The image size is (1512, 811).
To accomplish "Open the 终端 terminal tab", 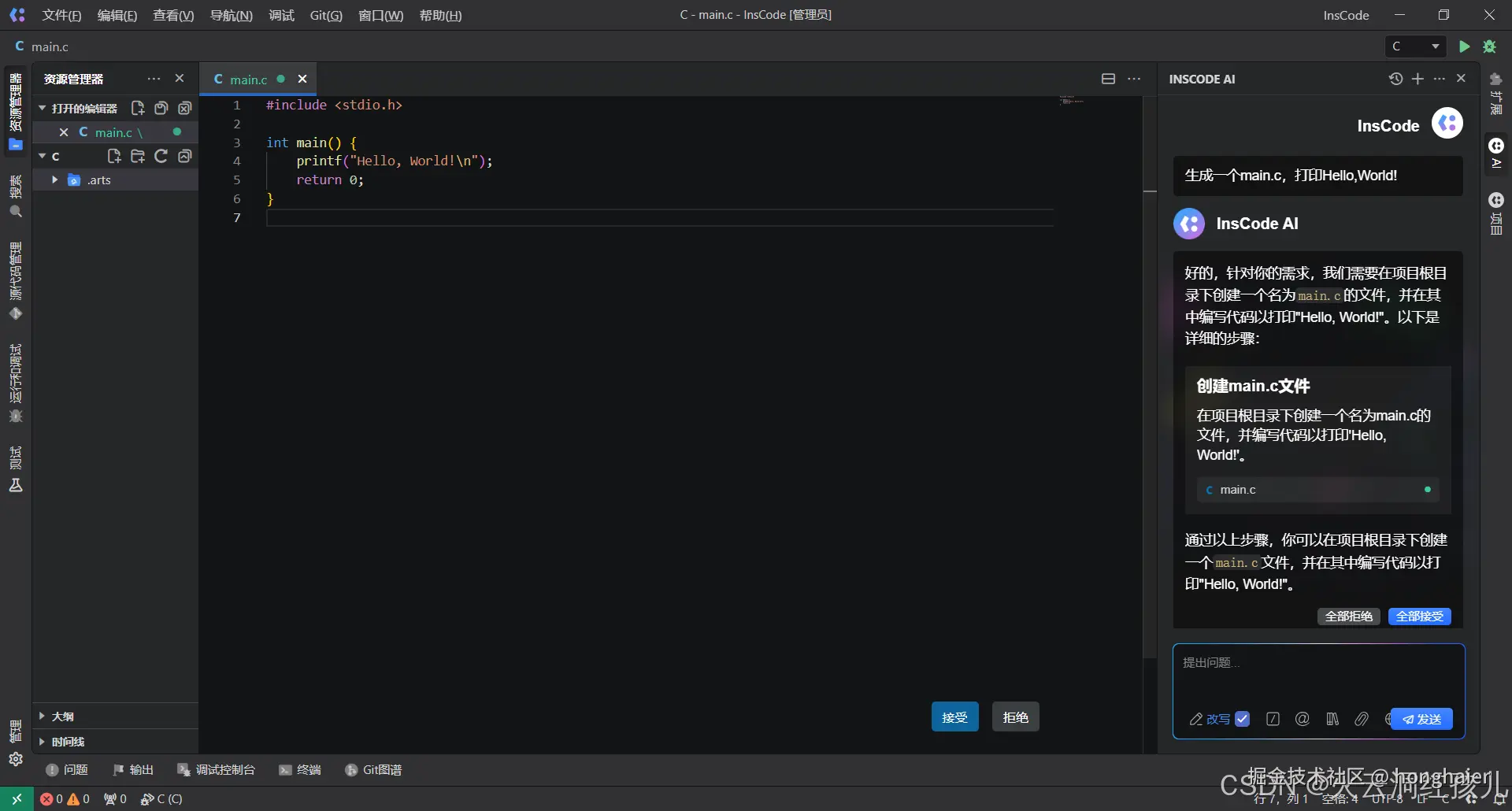I will [x=300, y=769].
